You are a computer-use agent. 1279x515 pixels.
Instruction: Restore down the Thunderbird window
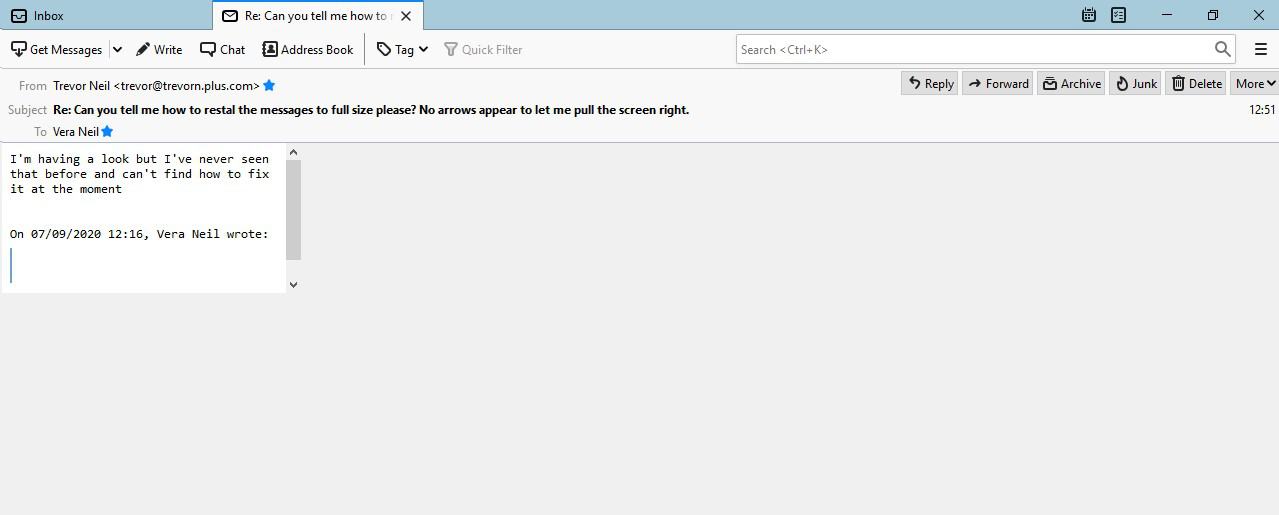pos(1213,15)
